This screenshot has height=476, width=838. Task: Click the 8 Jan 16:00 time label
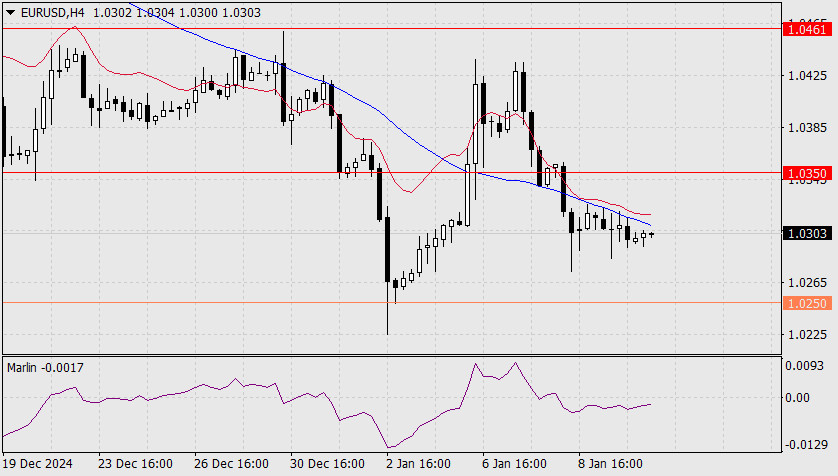pyautogui.click(x=610, y=464)
